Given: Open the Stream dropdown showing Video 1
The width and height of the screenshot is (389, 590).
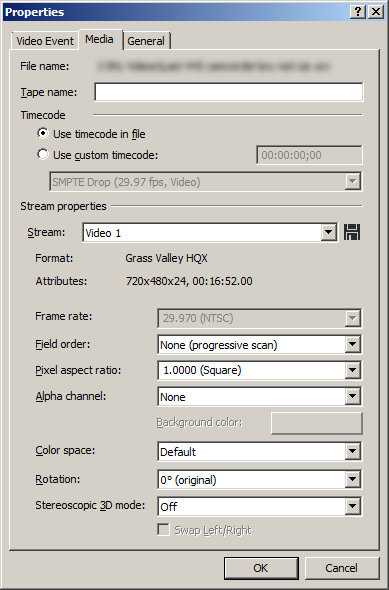Looking at the screenshot, I should [x=210, y=233].
